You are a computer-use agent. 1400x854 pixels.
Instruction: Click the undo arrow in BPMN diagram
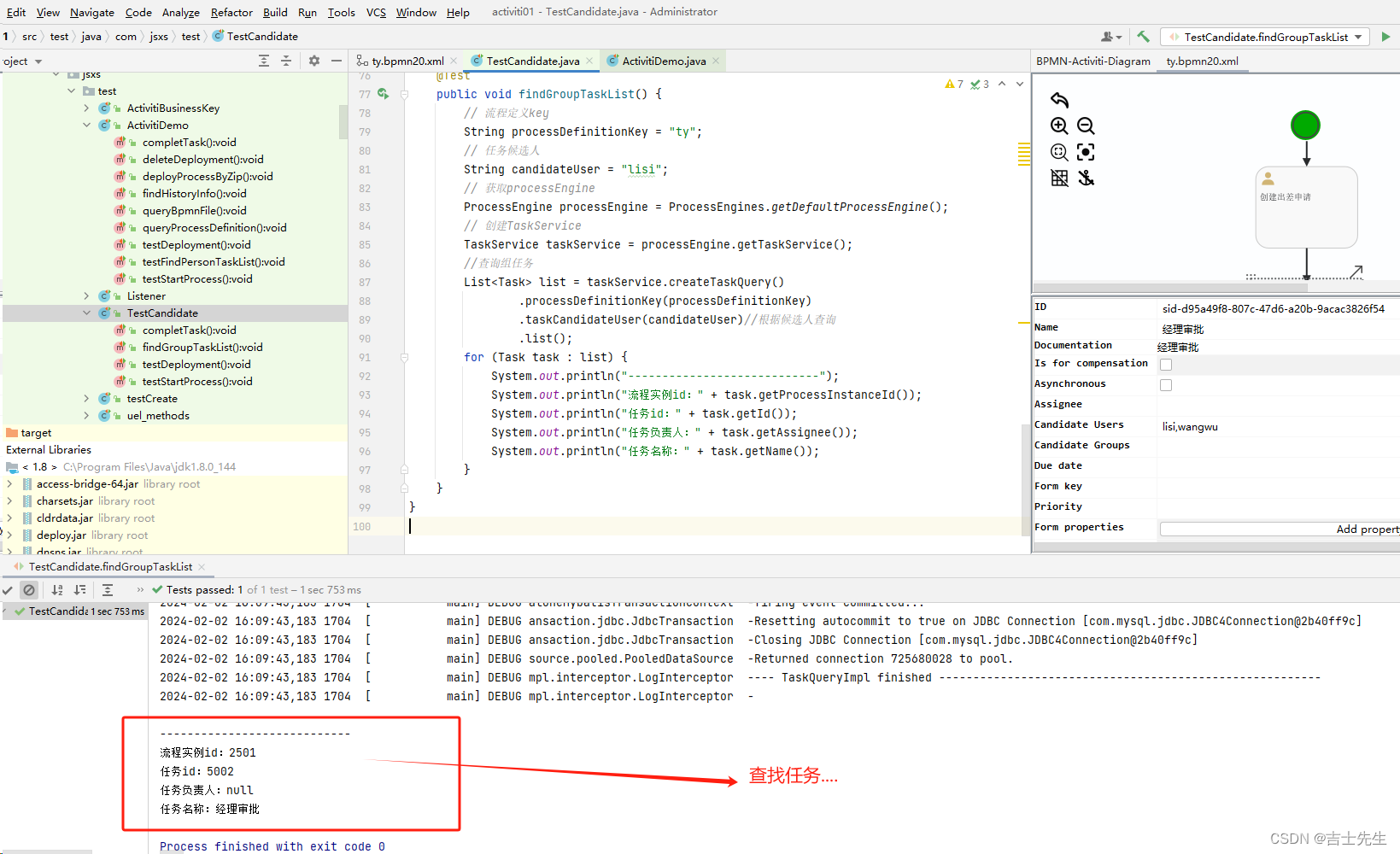tap(1059, 100)
